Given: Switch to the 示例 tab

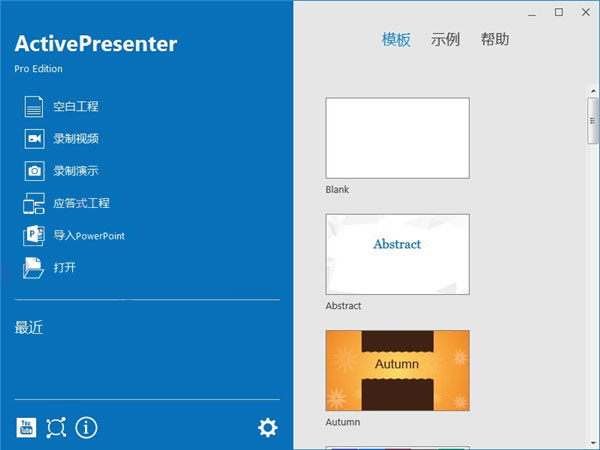Looking at the screenshot, I should click(445, 39).
